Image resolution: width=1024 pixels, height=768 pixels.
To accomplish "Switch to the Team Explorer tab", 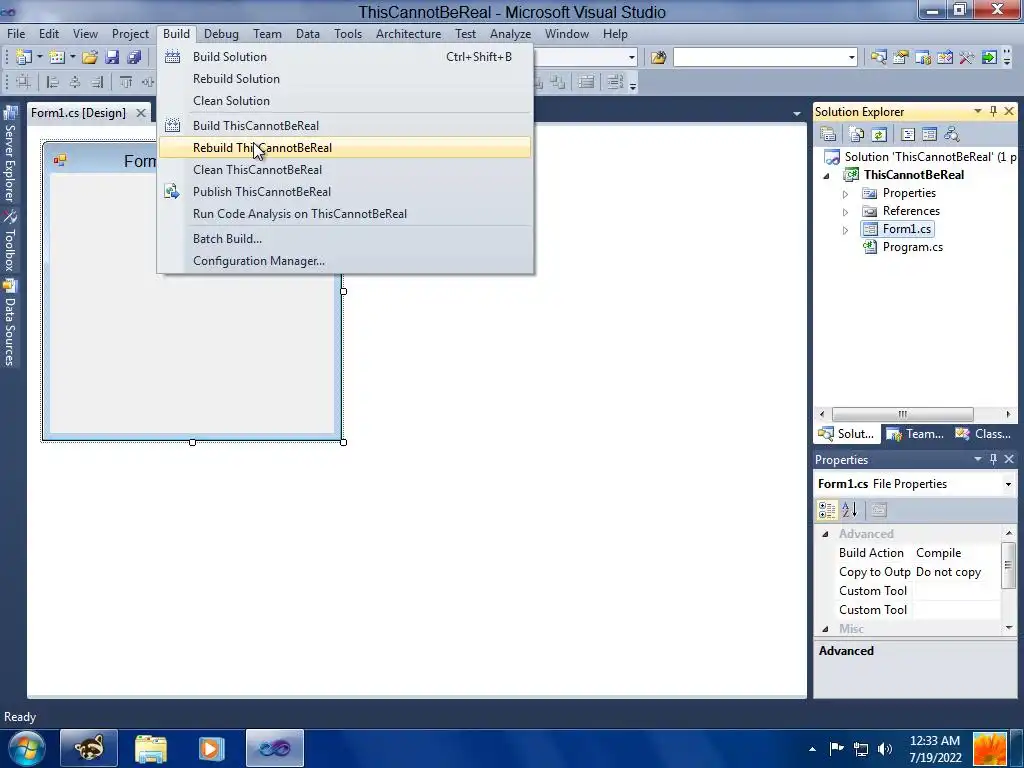I will click(x=915, y=434).
